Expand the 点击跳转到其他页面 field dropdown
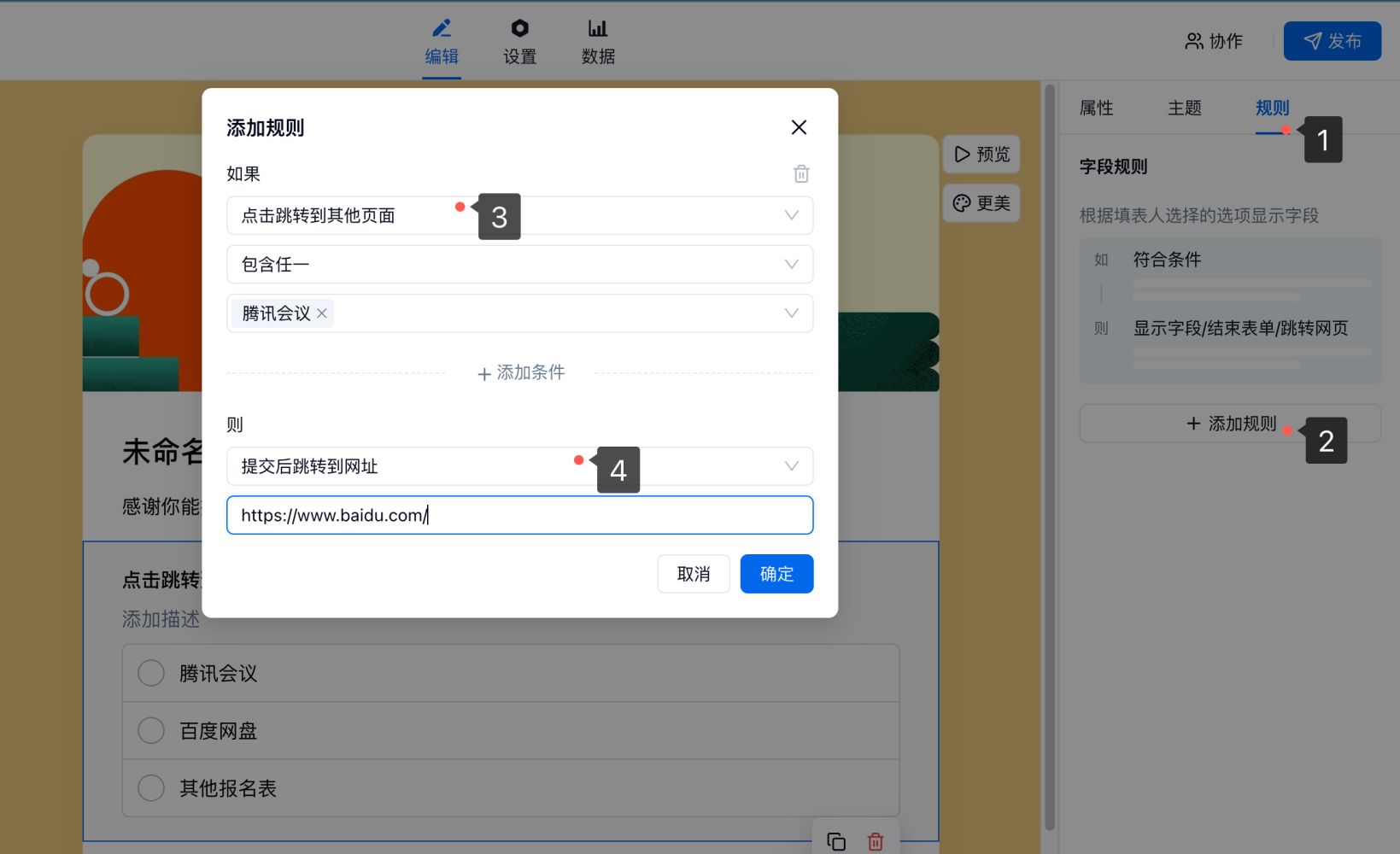The height and width of the screenshot is (854, 1400). 791,215
